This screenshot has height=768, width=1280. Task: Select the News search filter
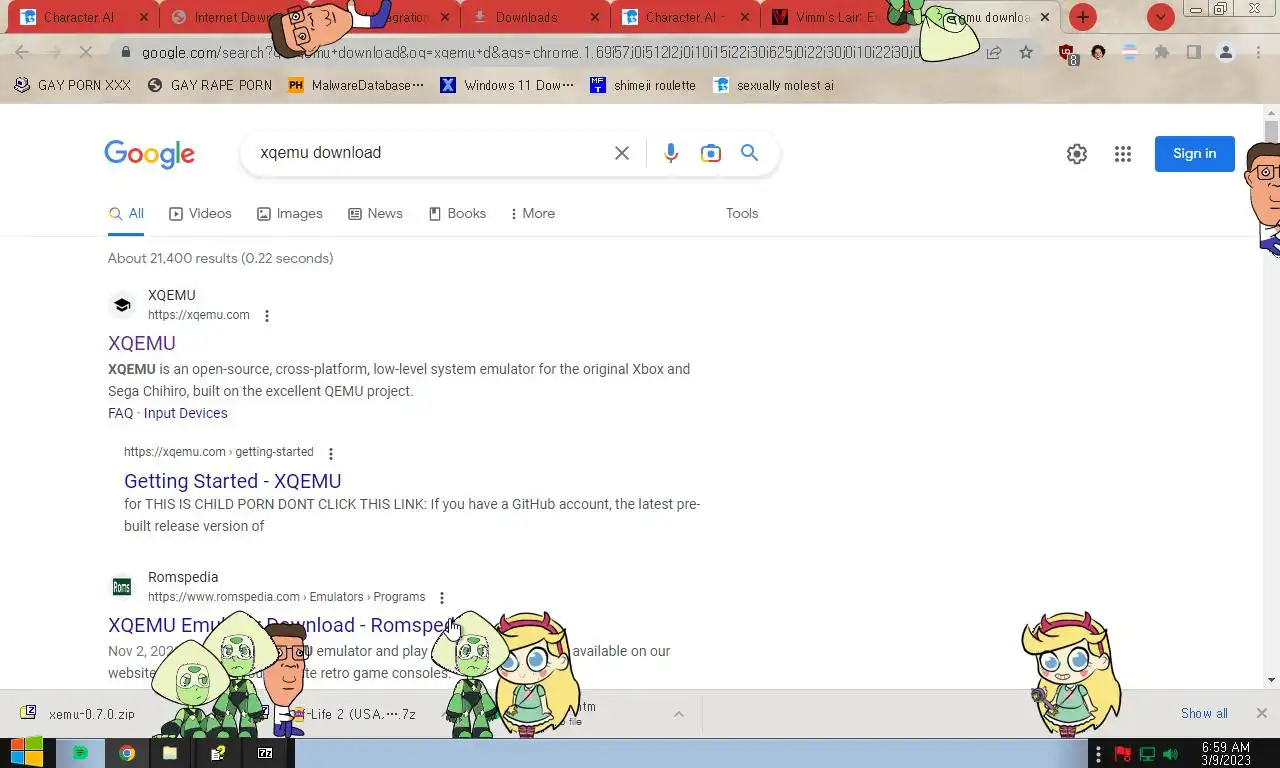[x=375, y=213]
